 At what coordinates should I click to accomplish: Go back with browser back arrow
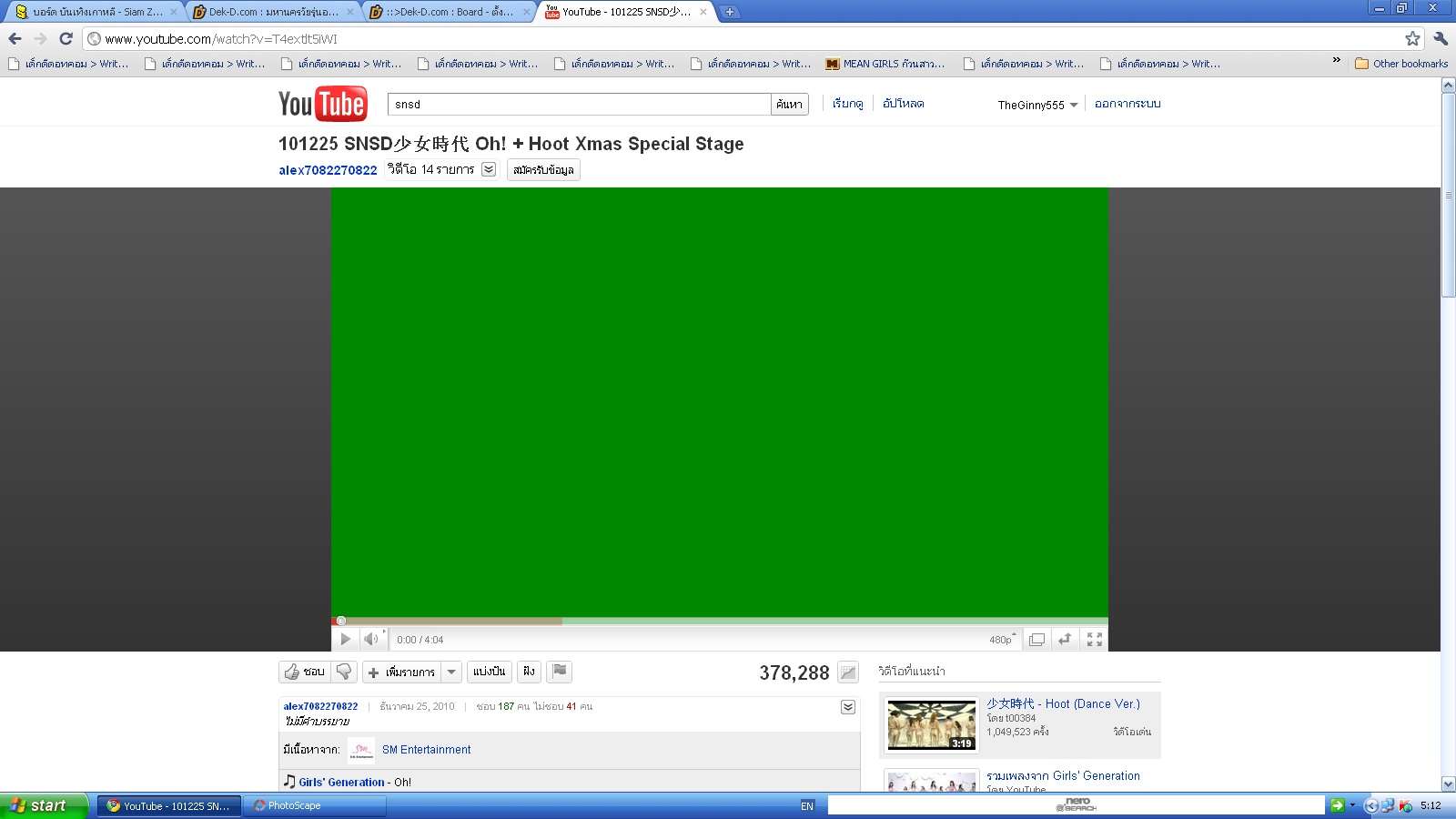[x=15, y=38]
